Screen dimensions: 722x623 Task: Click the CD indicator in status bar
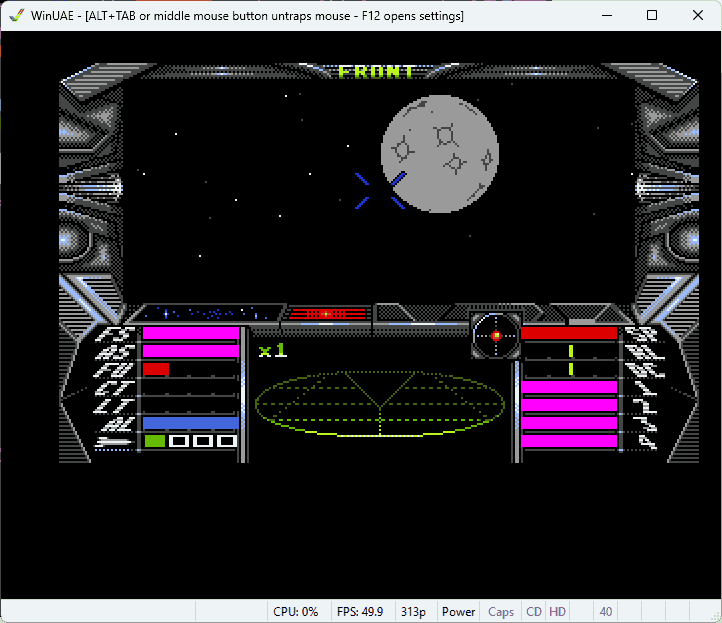[534, 611]
